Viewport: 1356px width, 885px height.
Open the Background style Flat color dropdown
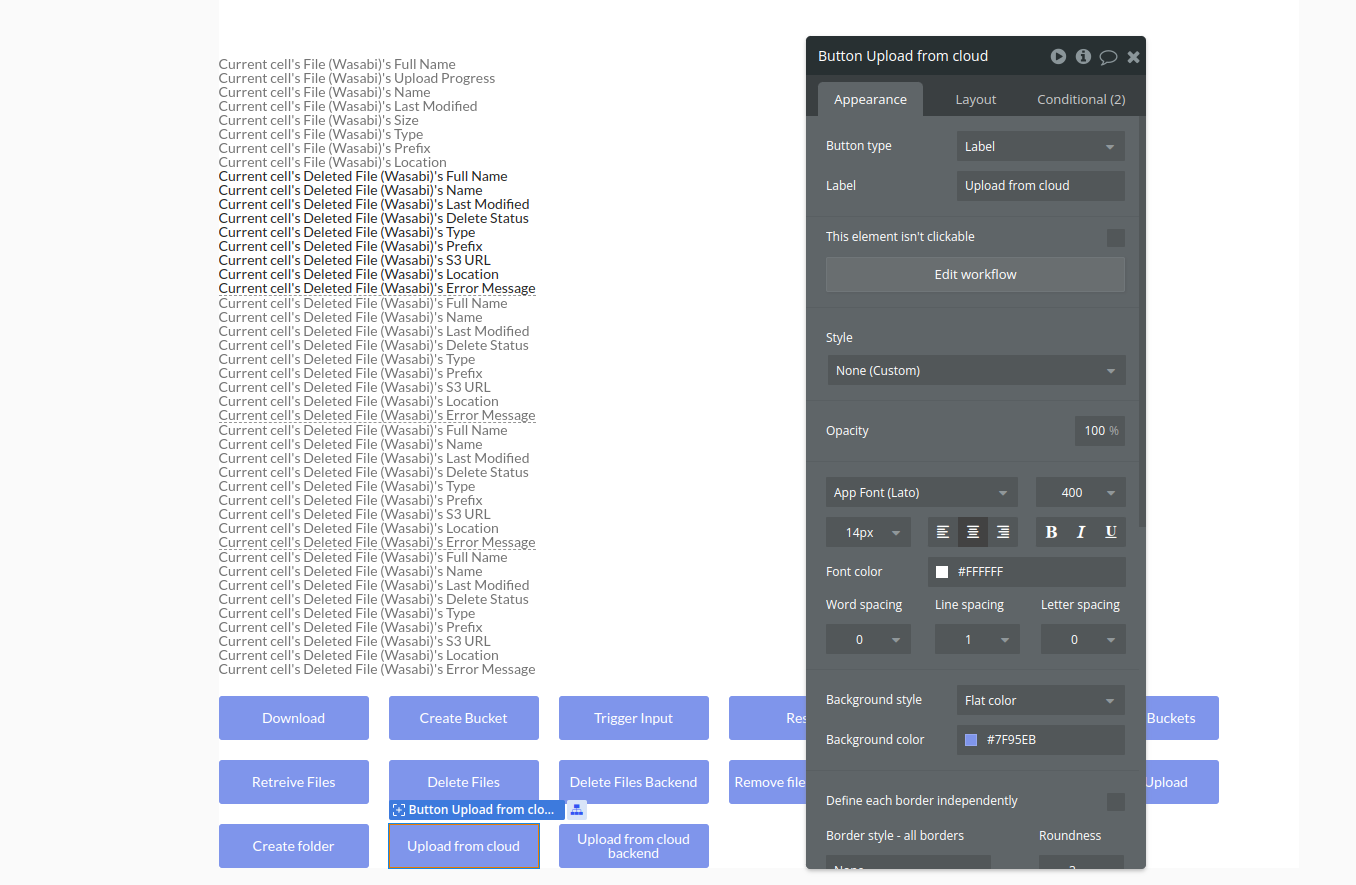point(1041,700)
